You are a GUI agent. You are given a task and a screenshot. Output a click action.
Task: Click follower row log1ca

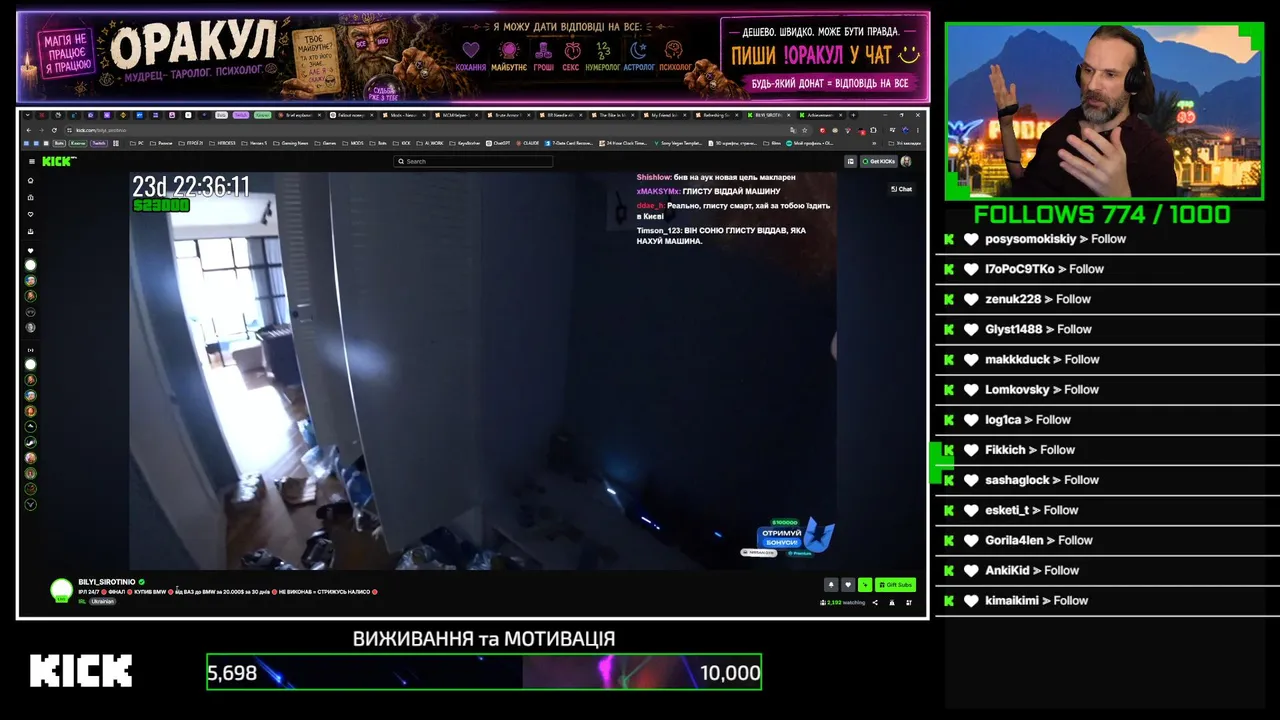click(1107, 420)
